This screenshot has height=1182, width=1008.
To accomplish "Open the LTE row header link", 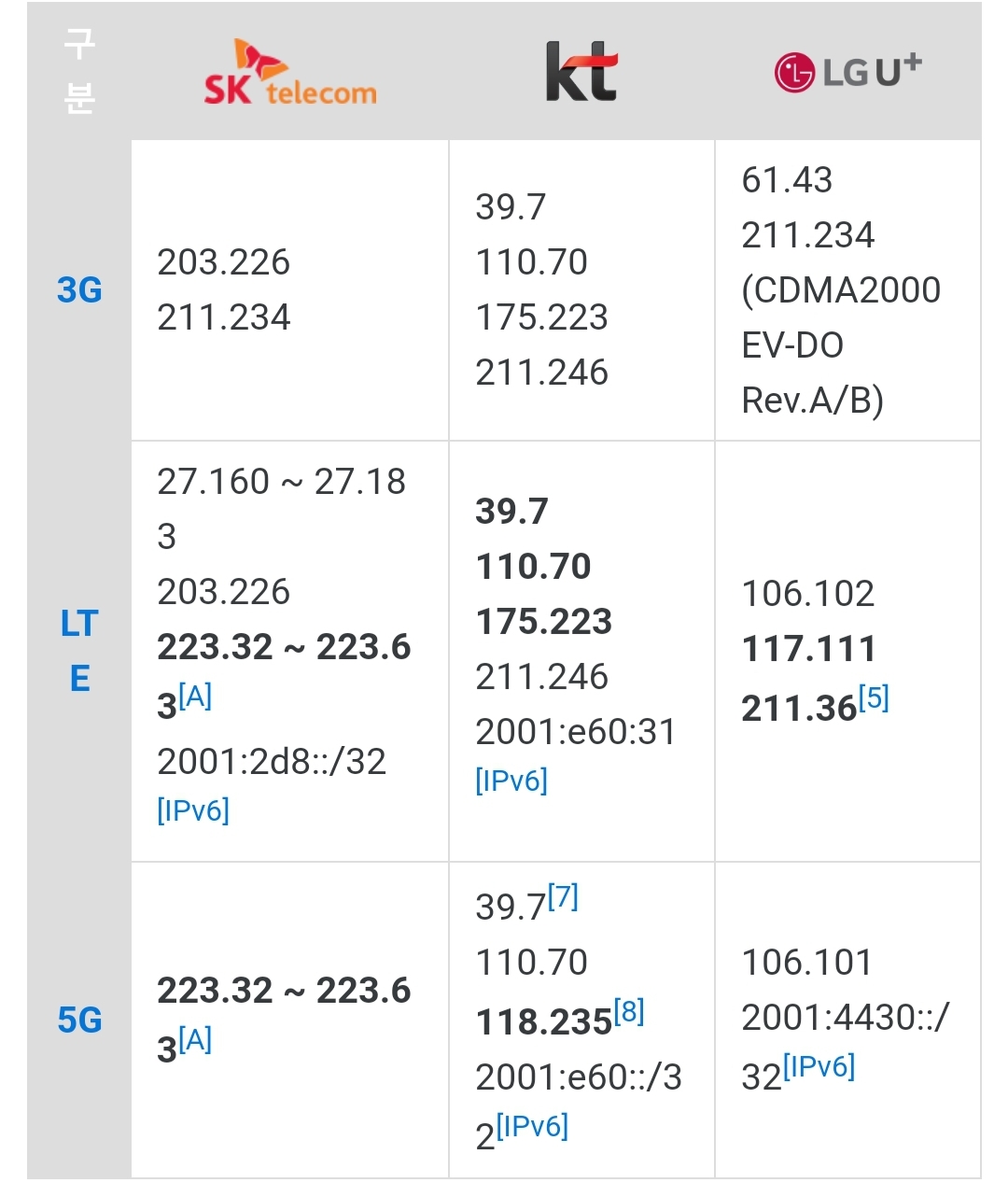I will [x=79, y=651].
